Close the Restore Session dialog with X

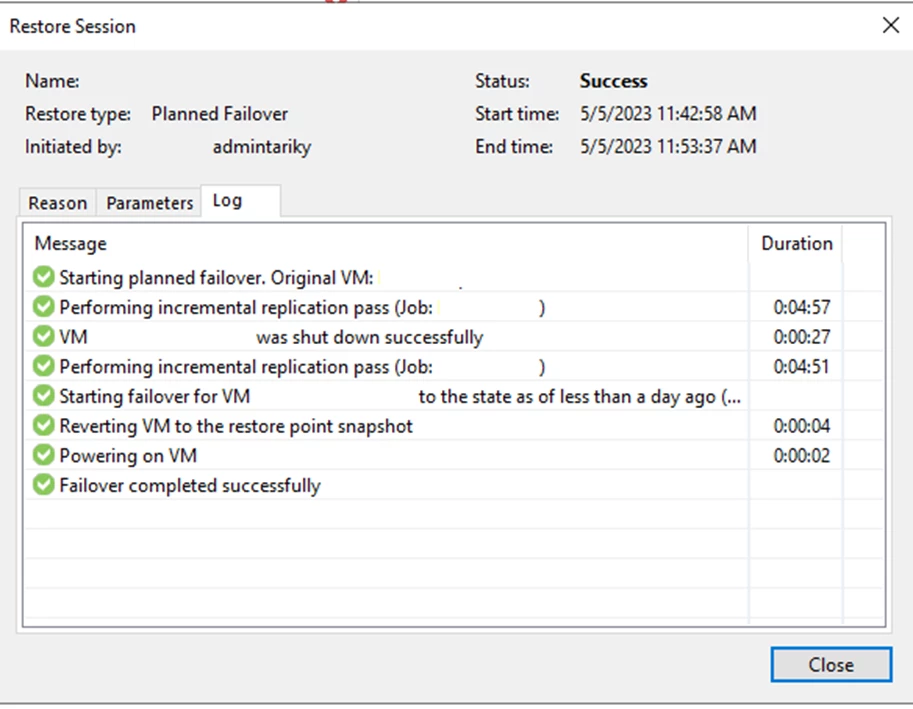890,26
